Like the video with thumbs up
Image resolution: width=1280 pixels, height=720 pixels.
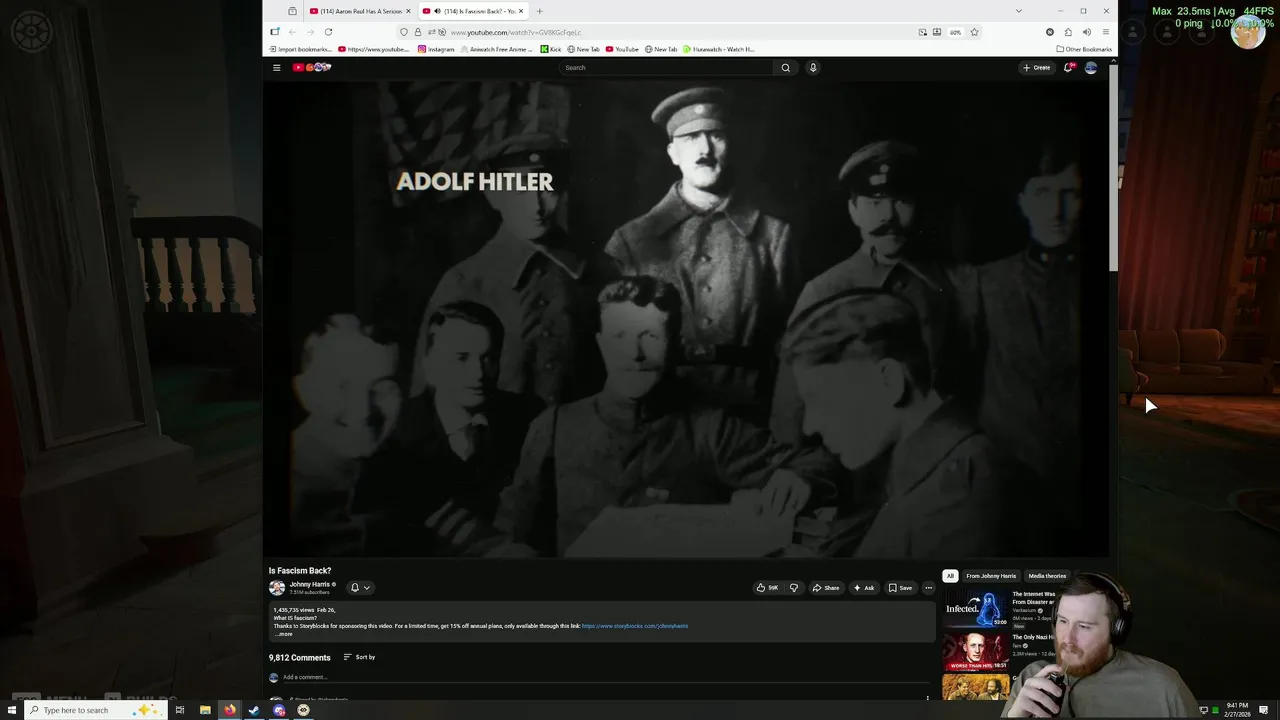point(767,588)
